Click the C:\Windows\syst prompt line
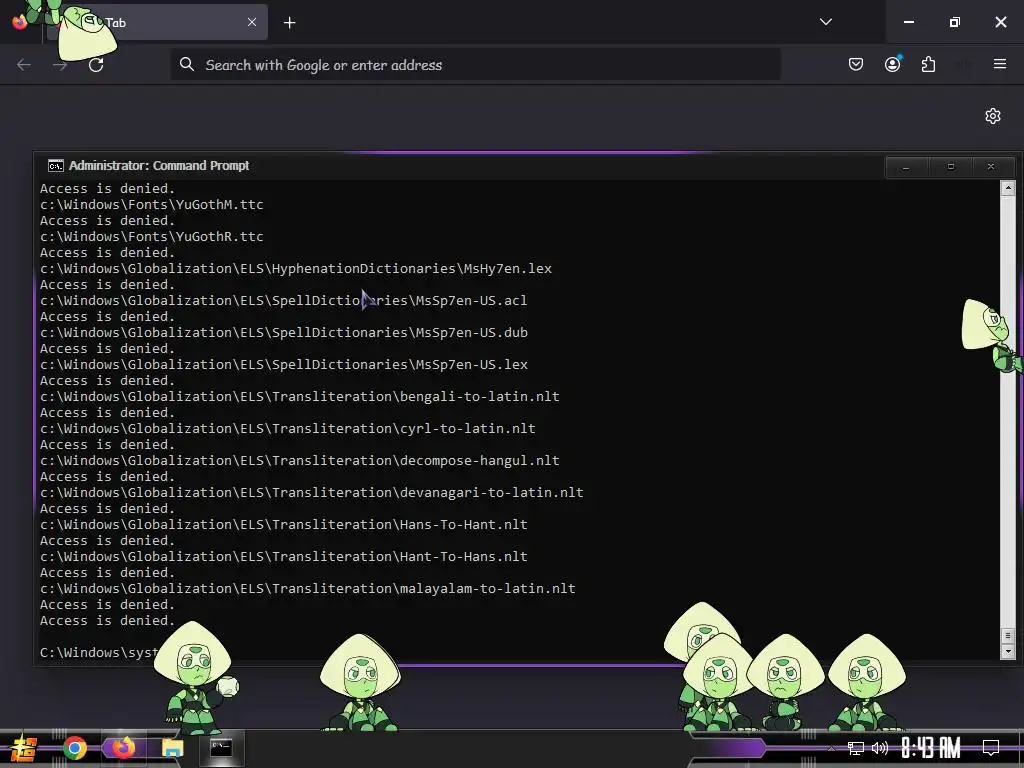Image resolution: width=1024 pixels, height=768 pixels. pos(99,652)
